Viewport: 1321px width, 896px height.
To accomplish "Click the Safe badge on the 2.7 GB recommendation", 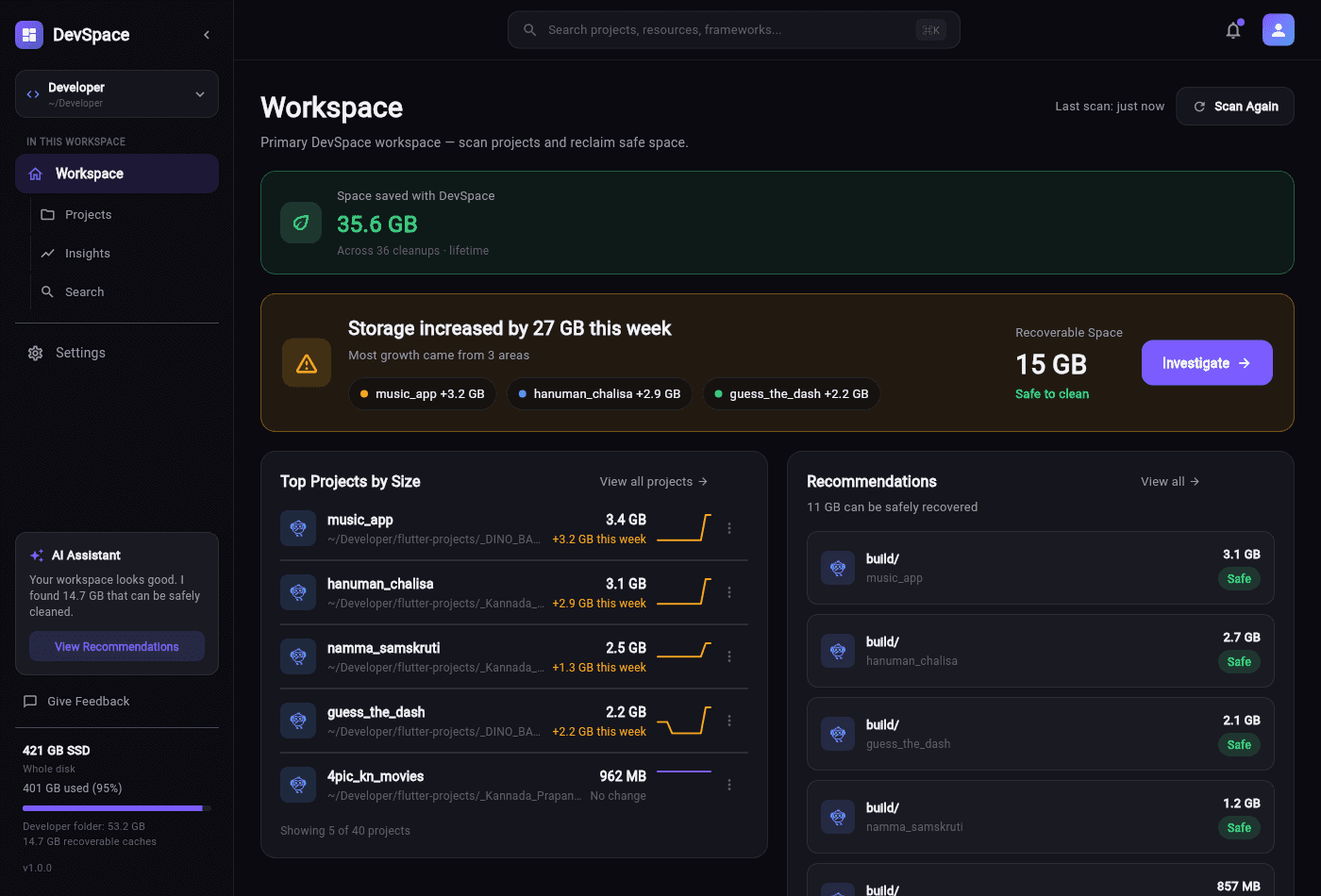I will [1239, 662].
